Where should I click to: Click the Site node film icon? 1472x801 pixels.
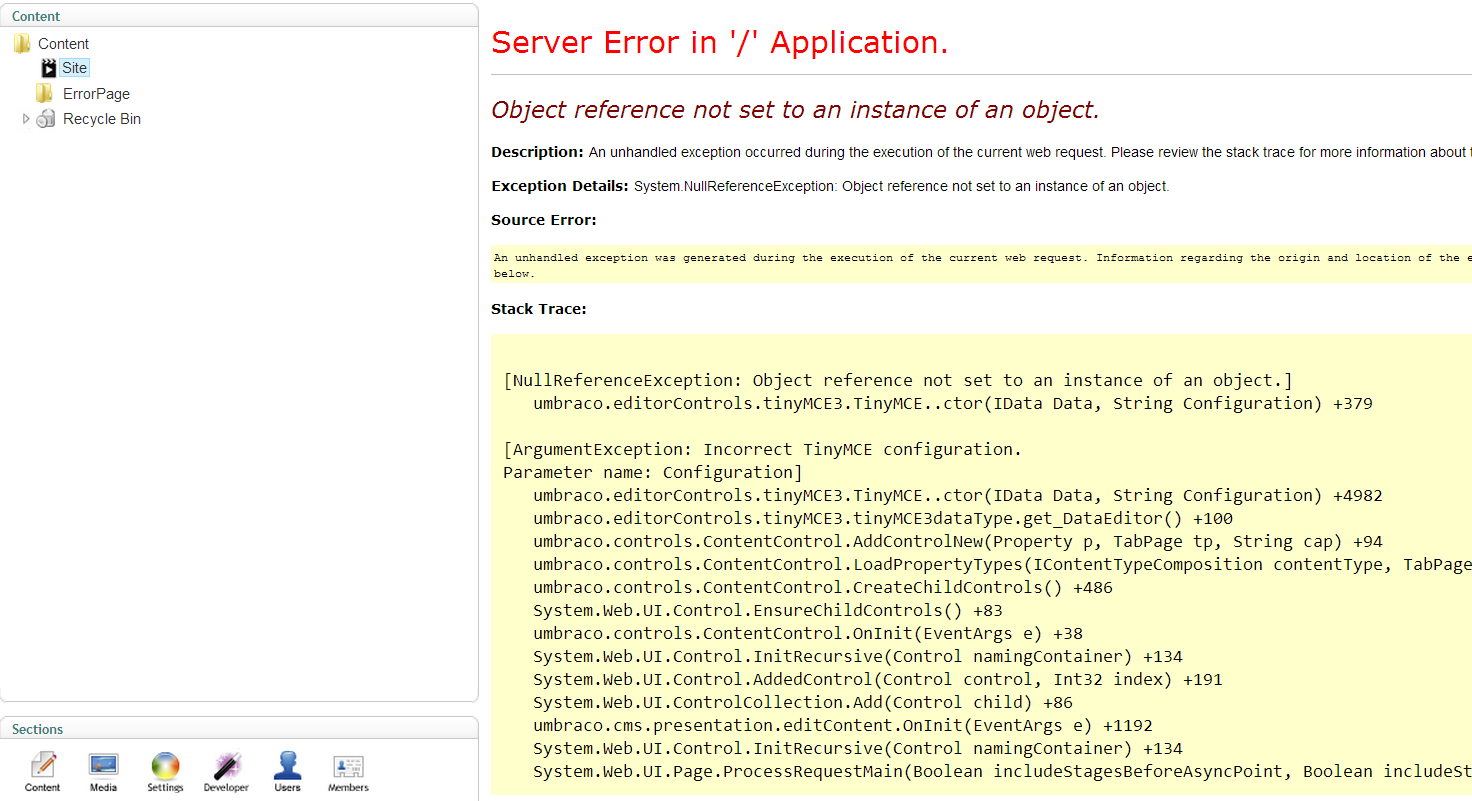[48, 68]
